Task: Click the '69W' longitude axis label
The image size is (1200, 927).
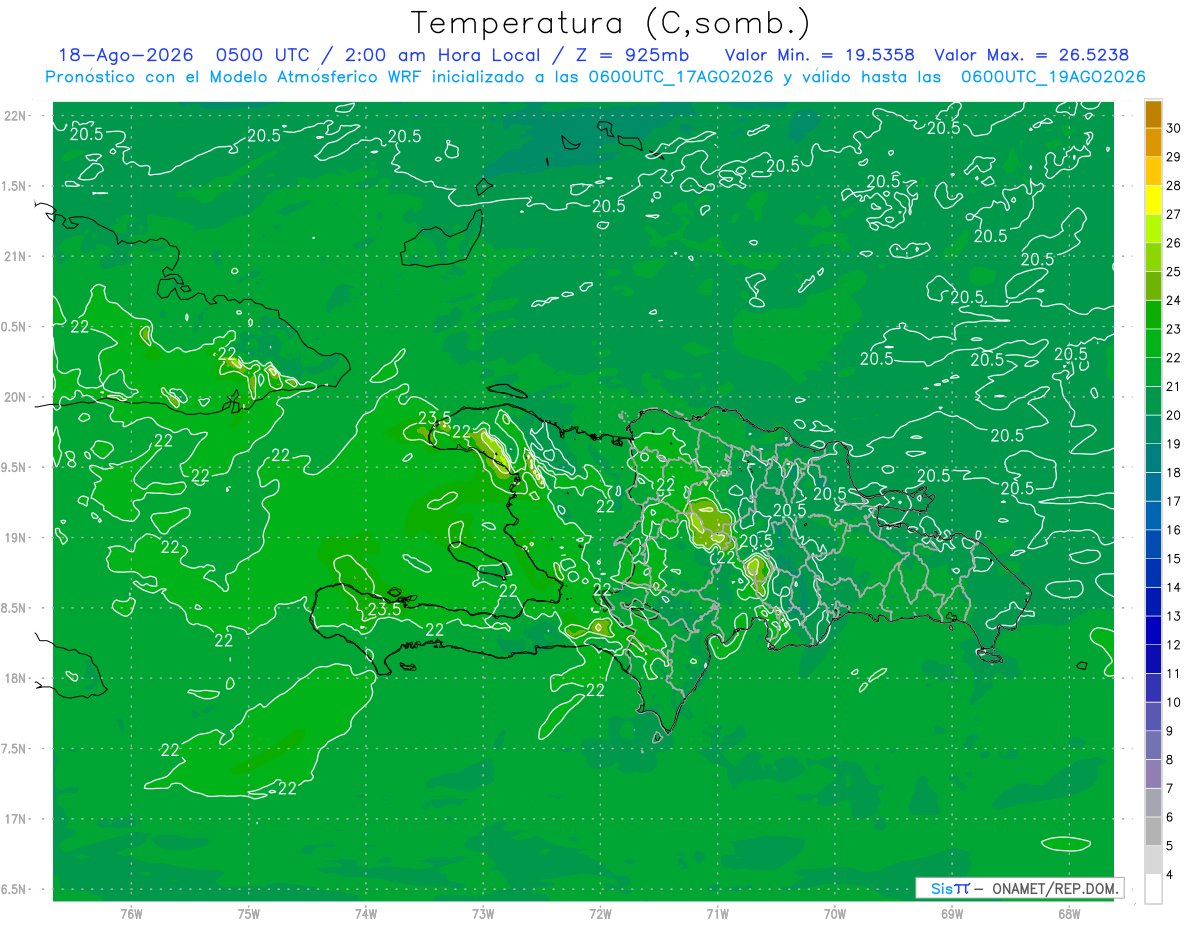Action: coord(952,914)
